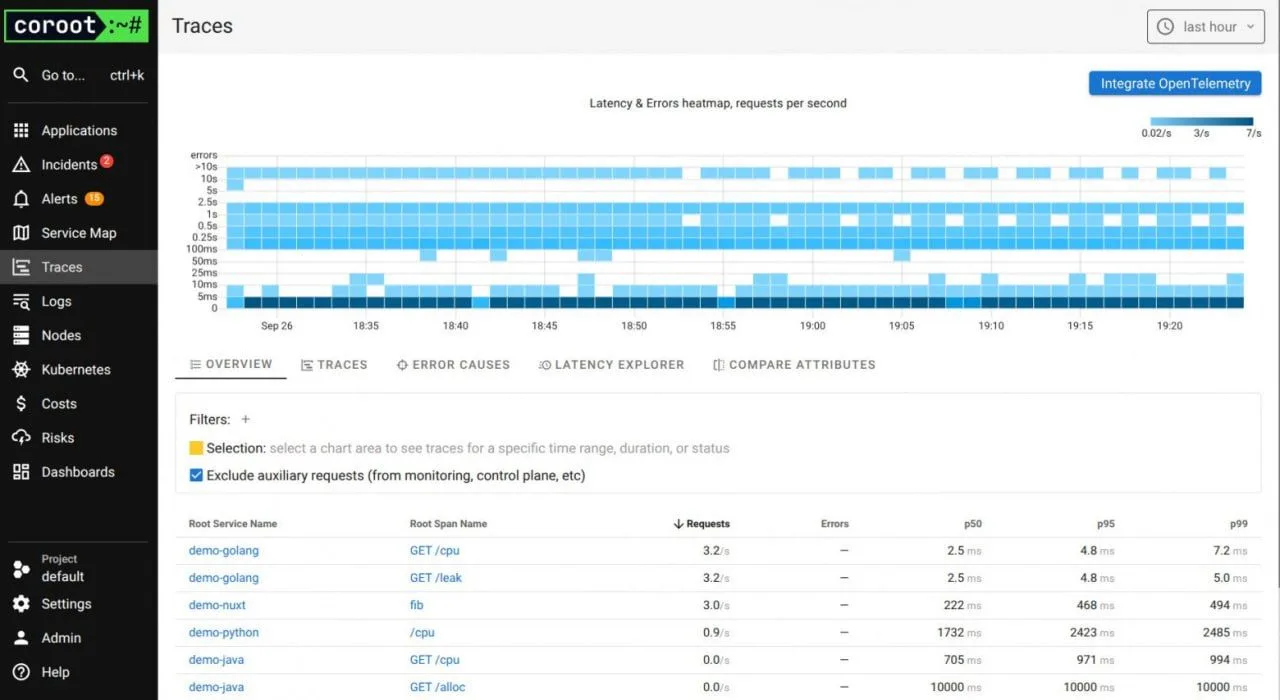Open the Alerts bell icon
Image resolution: width=1280 pixels, height=700 pixels.
[21, 199]
